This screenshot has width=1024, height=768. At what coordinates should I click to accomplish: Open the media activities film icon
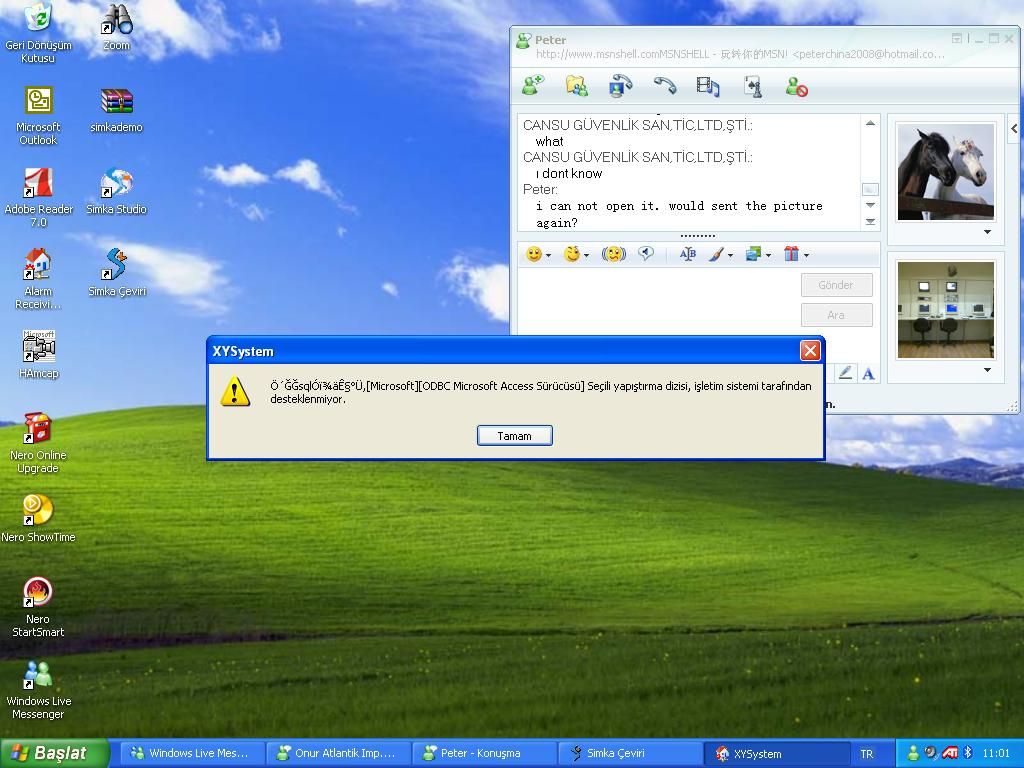pyautogui.click(x=708, y=86)
